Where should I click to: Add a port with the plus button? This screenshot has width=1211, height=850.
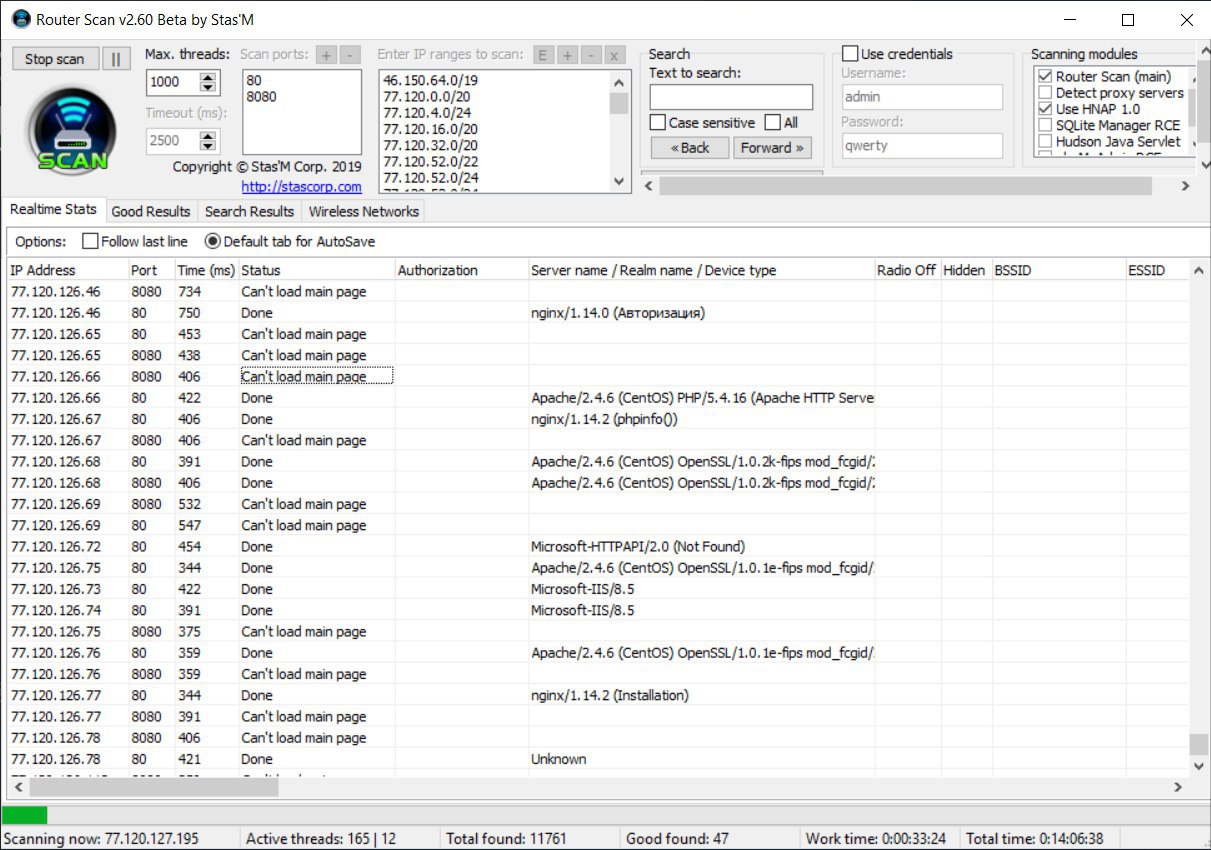(x=326, y=55)
